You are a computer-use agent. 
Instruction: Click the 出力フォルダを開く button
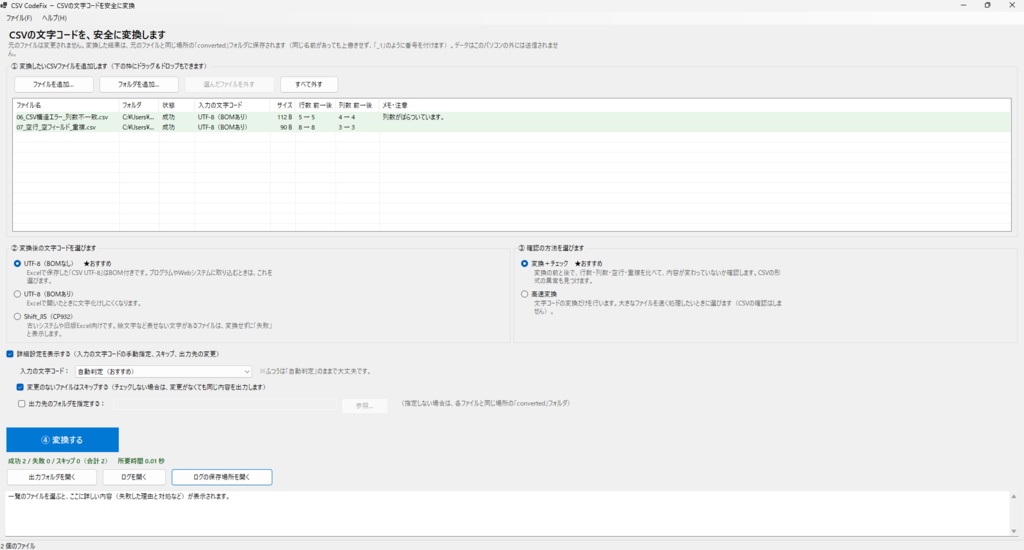(x=52, y=477)
